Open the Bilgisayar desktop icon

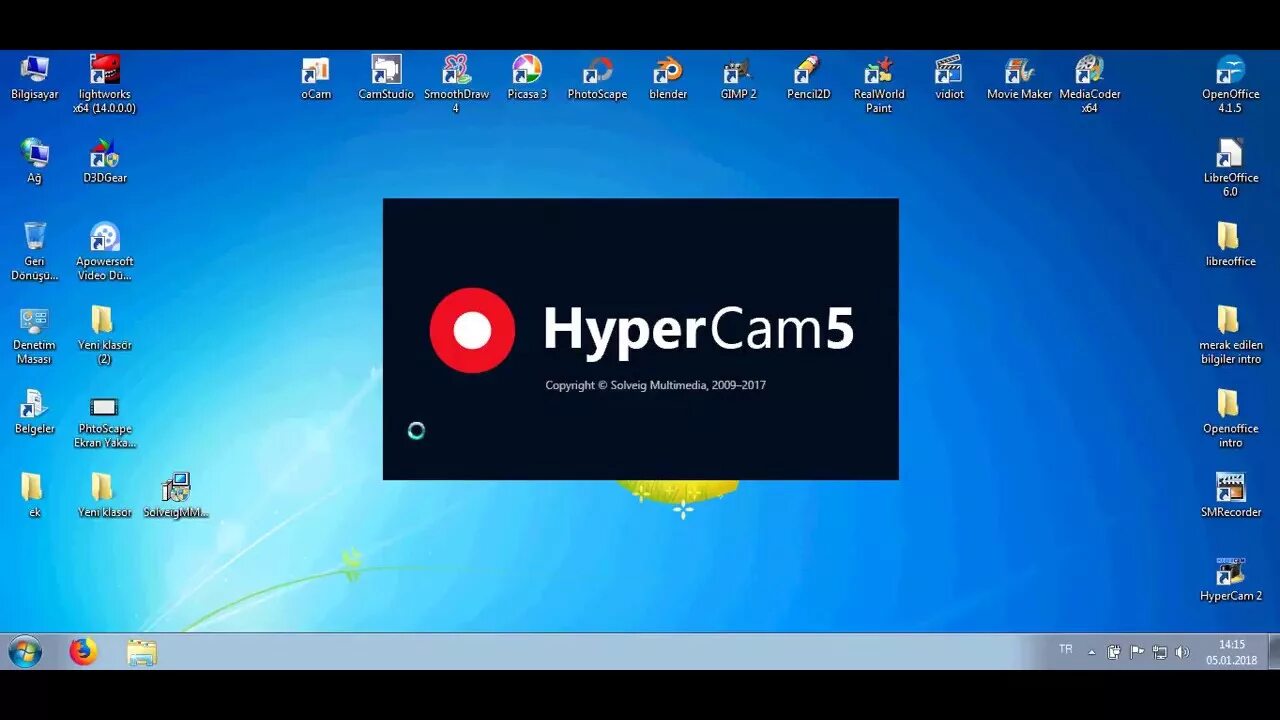tap(35, 78)
